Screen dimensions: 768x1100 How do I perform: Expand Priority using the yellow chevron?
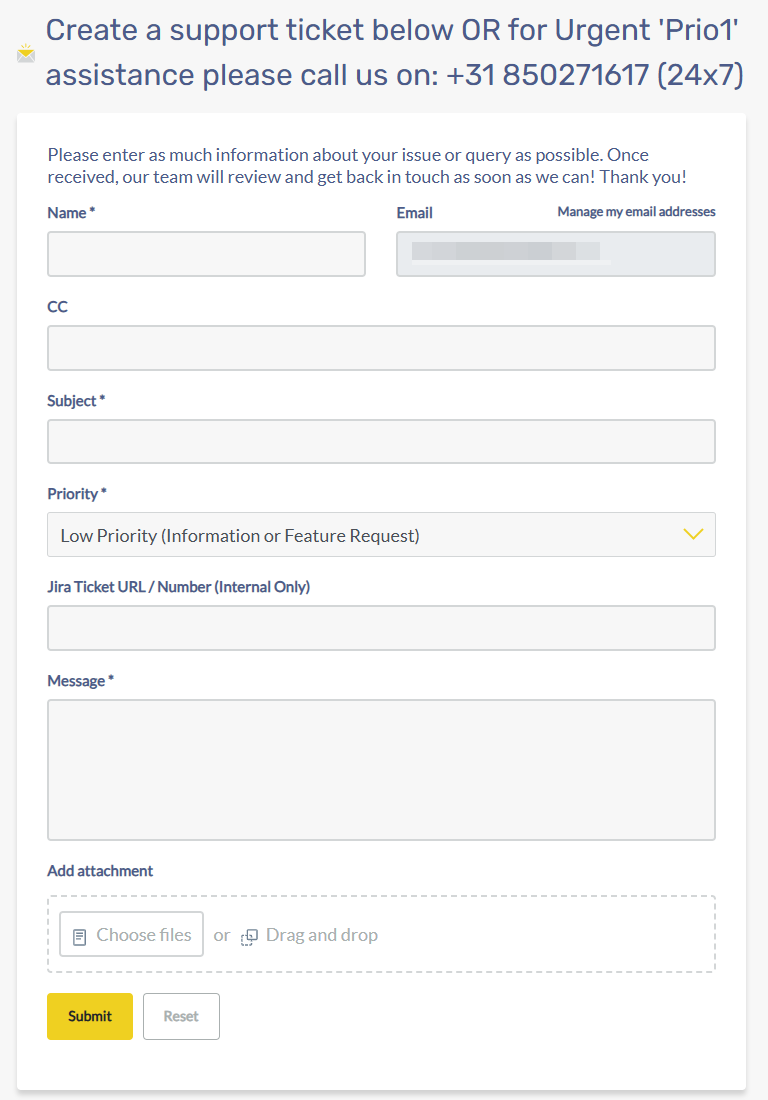693,534
